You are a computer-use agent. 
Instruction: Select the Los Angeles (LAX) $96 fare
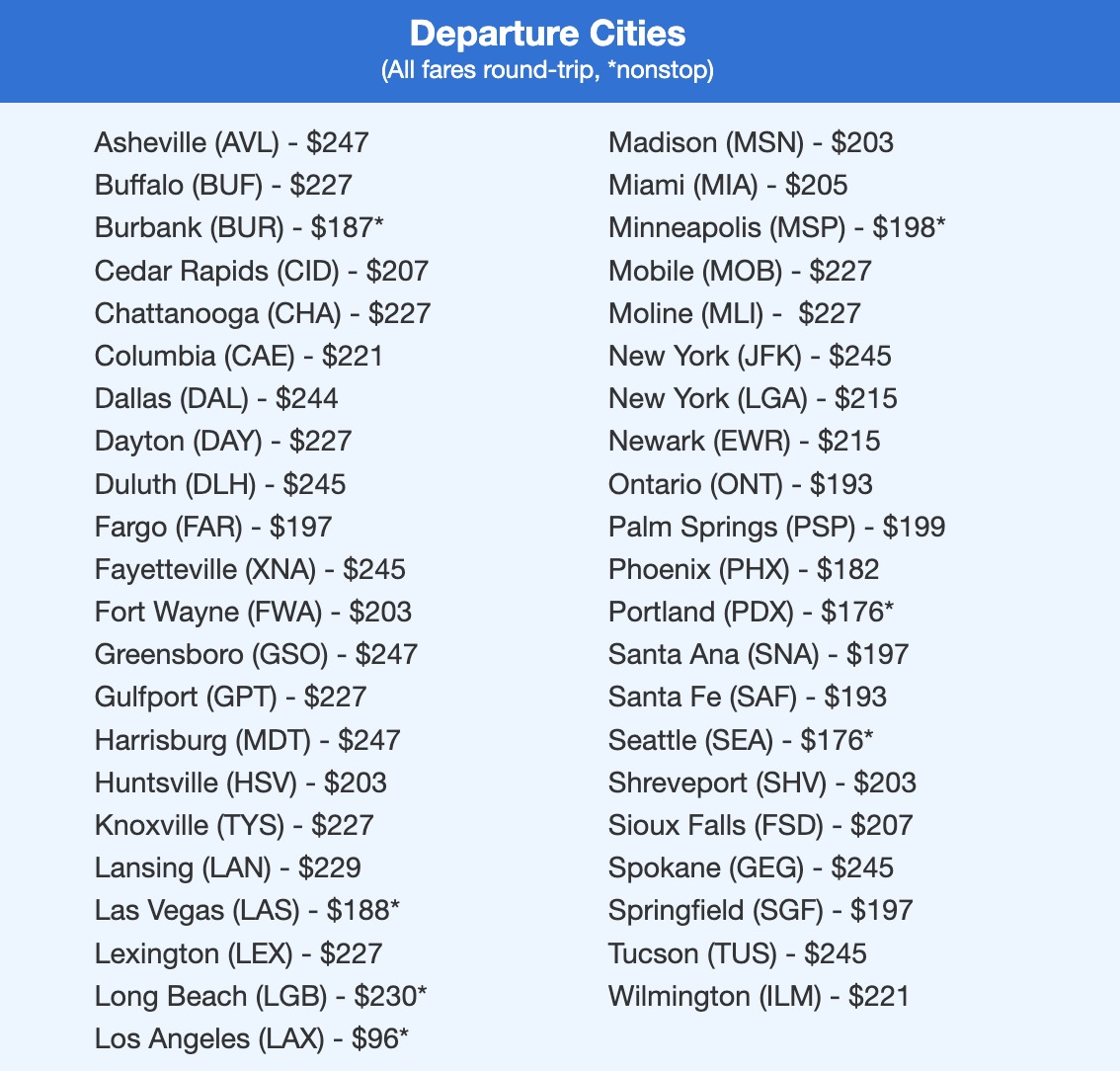[x=252, y=1038]
